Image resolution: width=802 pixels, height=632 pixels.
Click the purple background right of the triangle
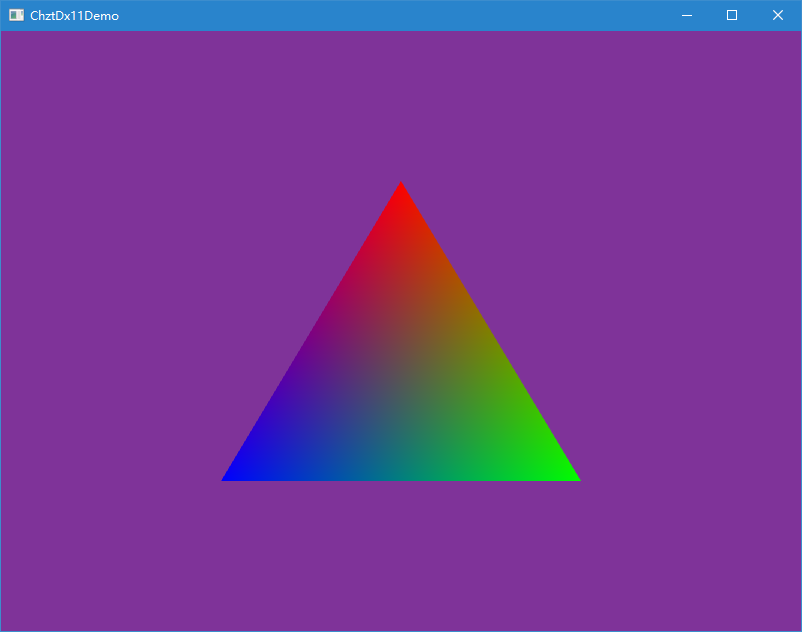click(690, 330)
